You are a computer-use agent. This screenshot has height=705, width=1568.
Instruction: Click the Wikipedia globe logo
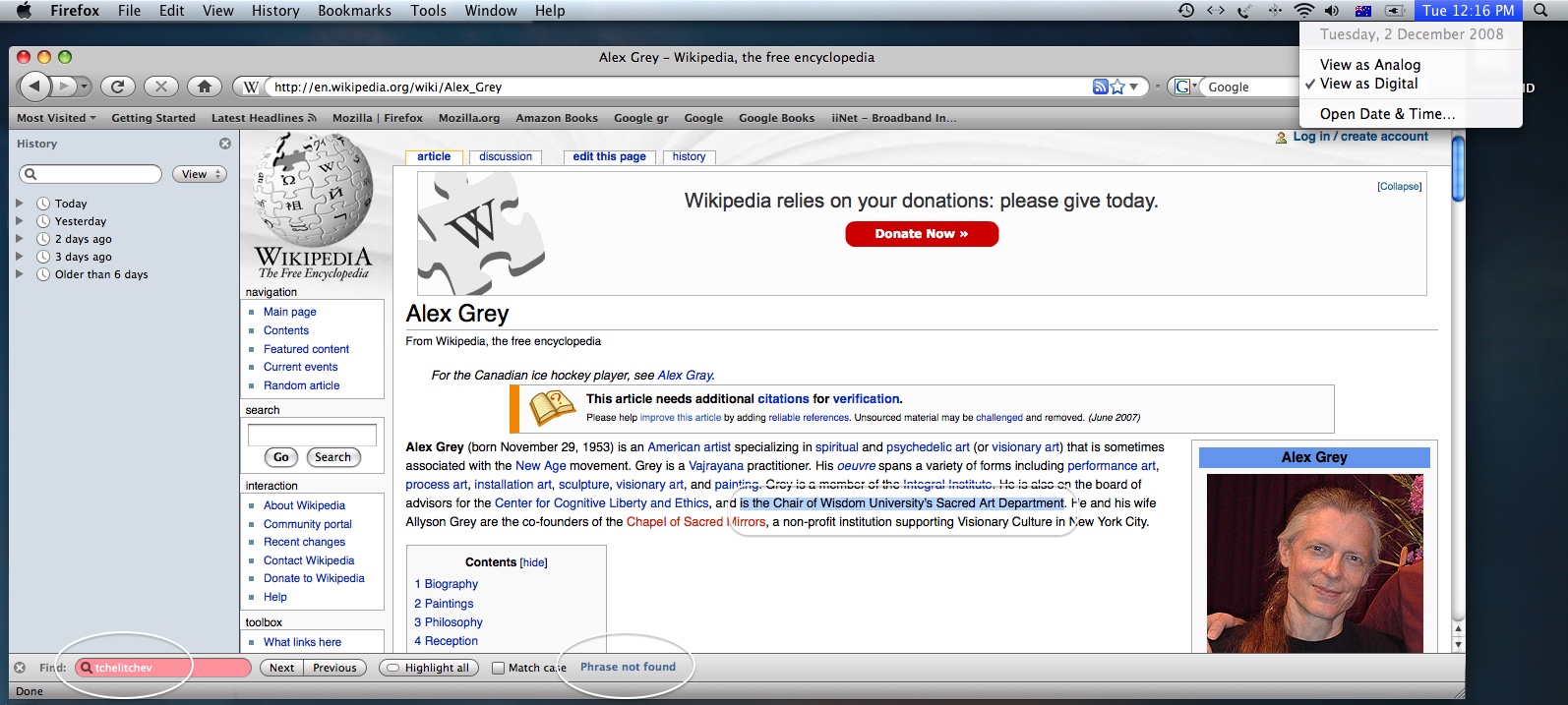314,192
